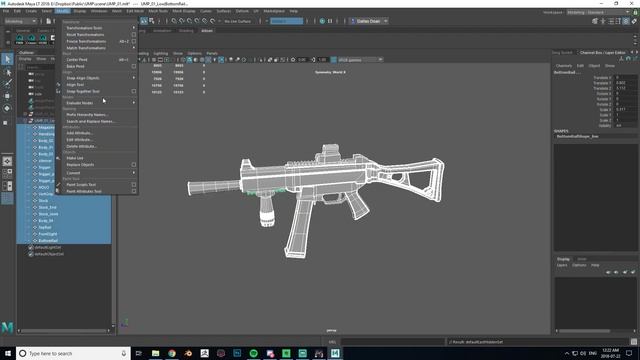
Task: Click the new scene file icon
Action: pyautogui.click(x=49, y=21)
